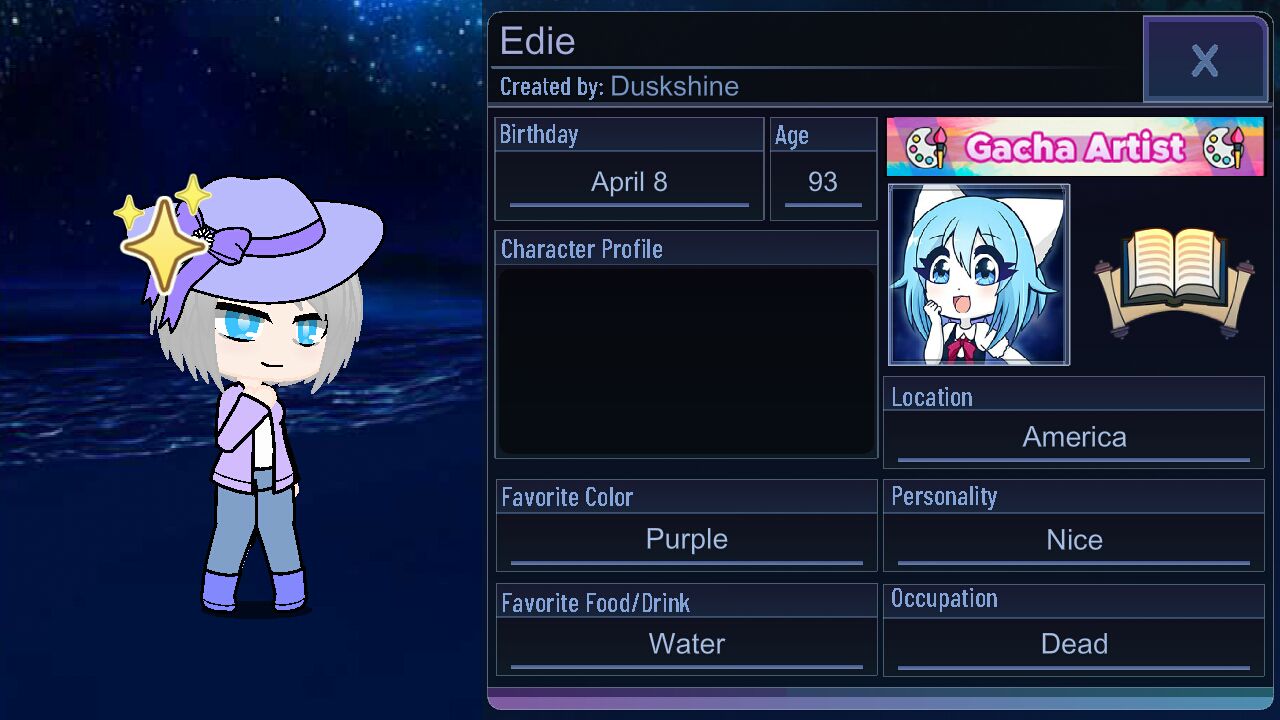Click inside the Character Profile text box
1280x720 pixels.
686,361
